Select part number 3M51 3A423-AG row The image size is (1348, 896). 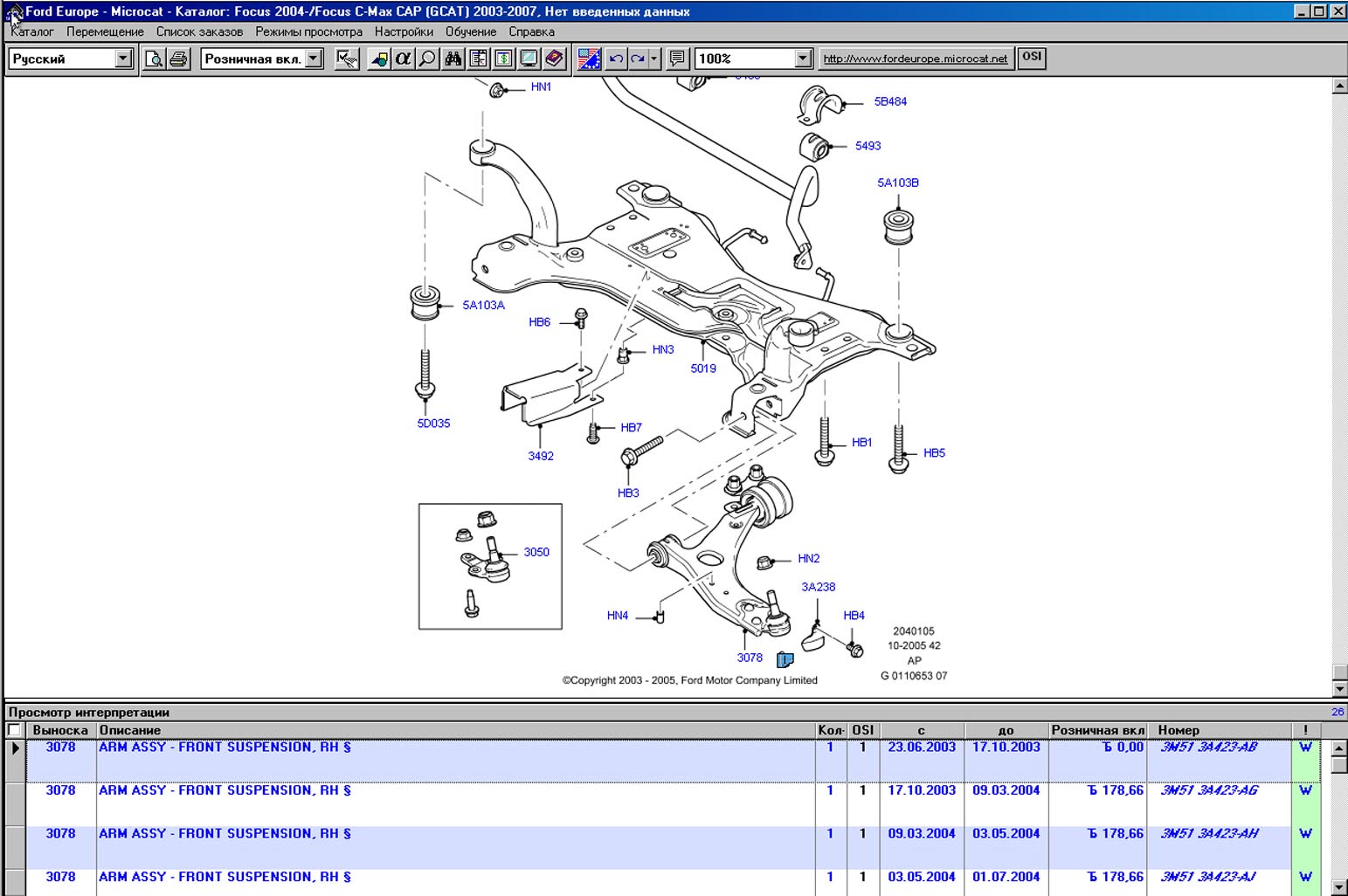point(1208,790)
